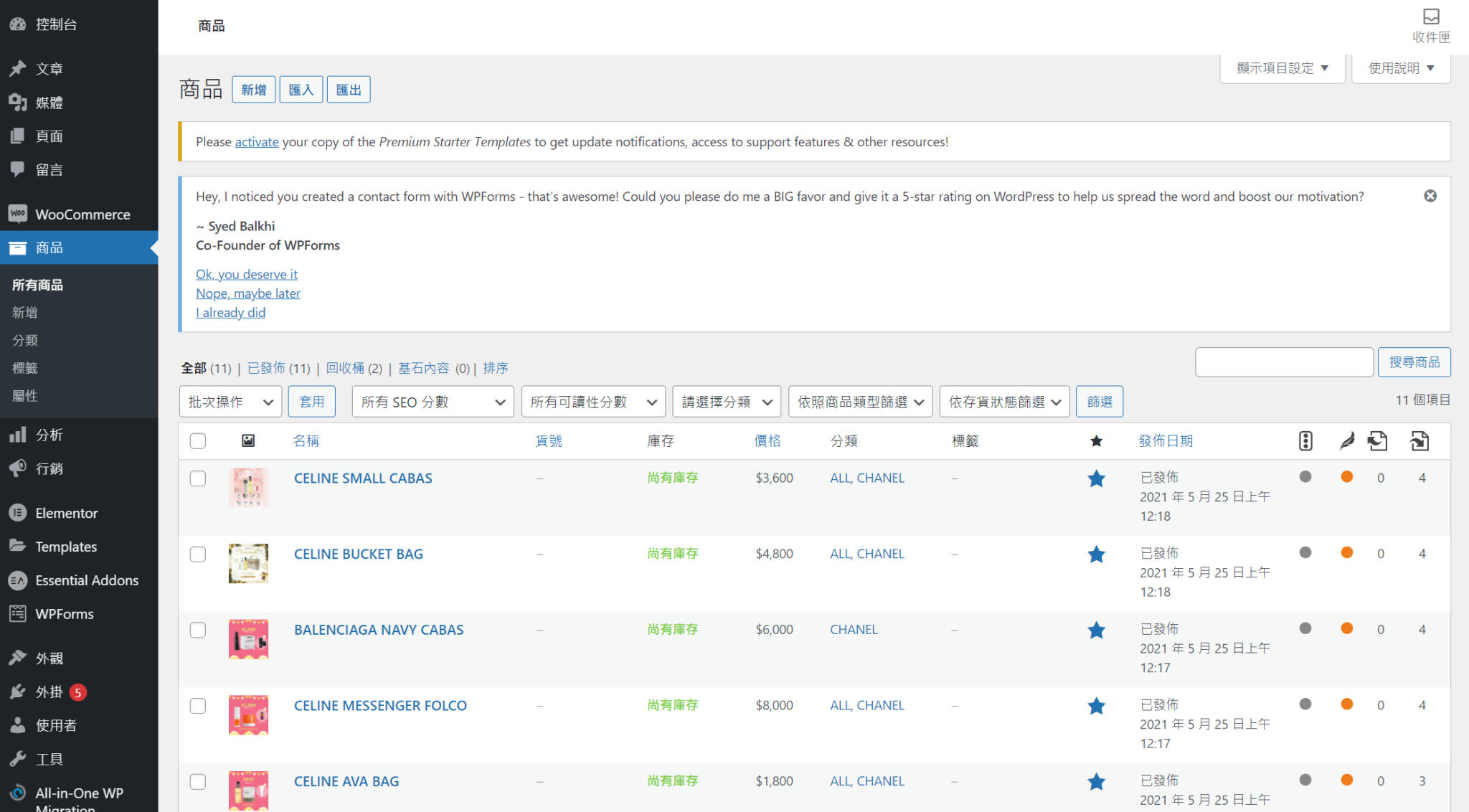Click the All-in-One WP Migration icon

[x=19, y=792]
